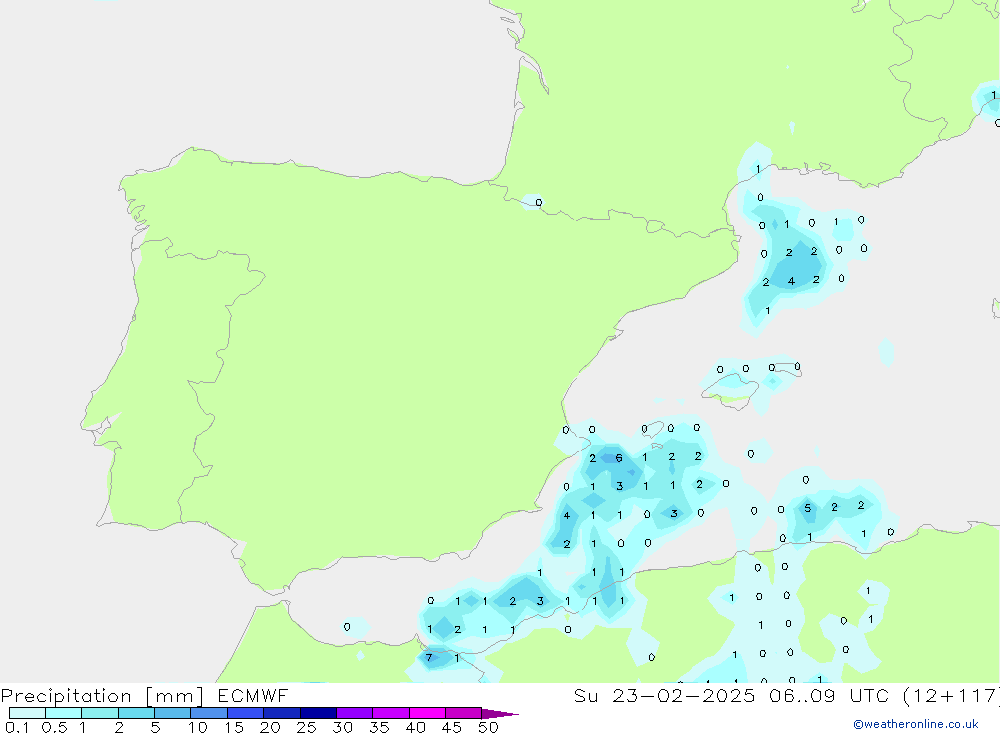Select the lightest cyan legend swatch above 0.1
This screenshot has width=1000, height=733.
pyautogui.click(x=27, y=713)
